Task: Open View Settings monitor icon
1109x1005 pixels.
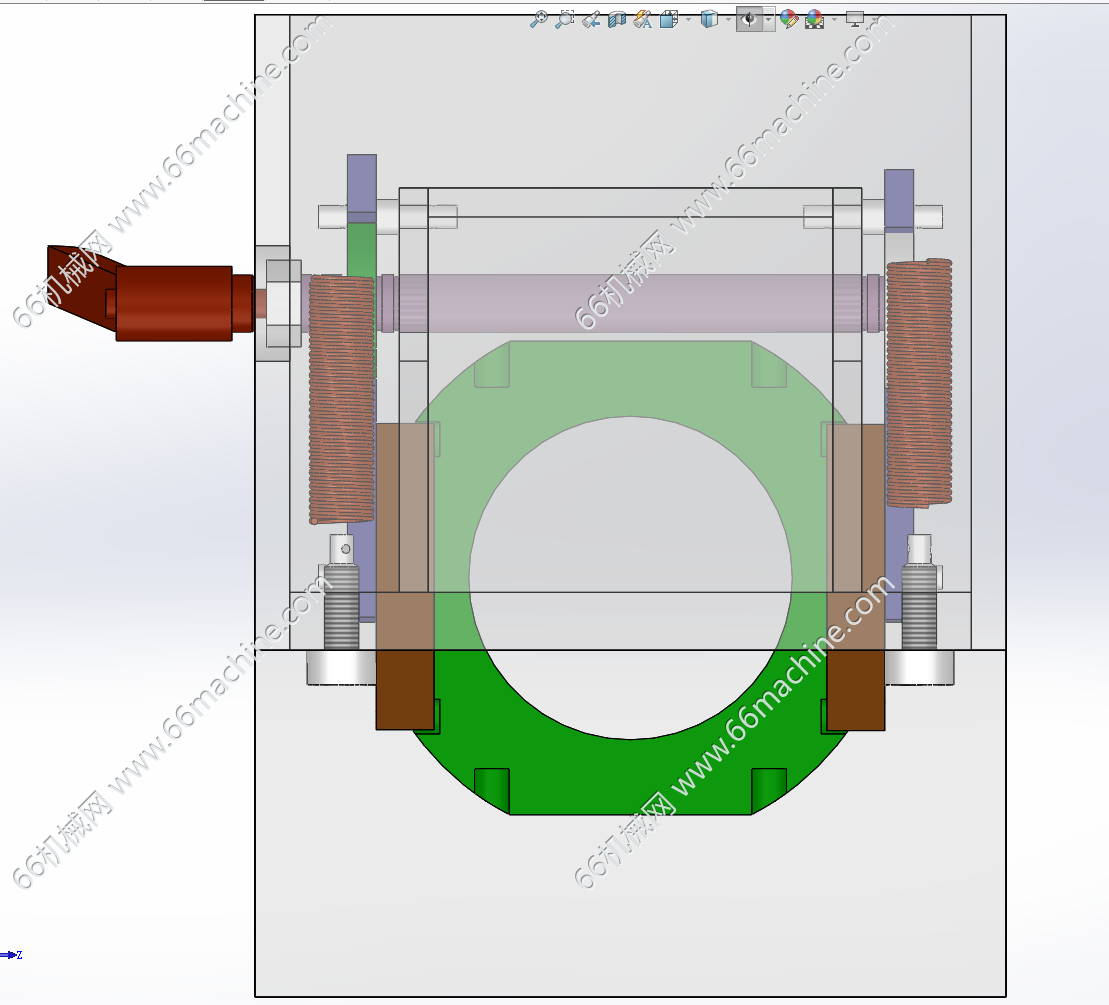Action: pyautogui.click(x=855, y=19)
